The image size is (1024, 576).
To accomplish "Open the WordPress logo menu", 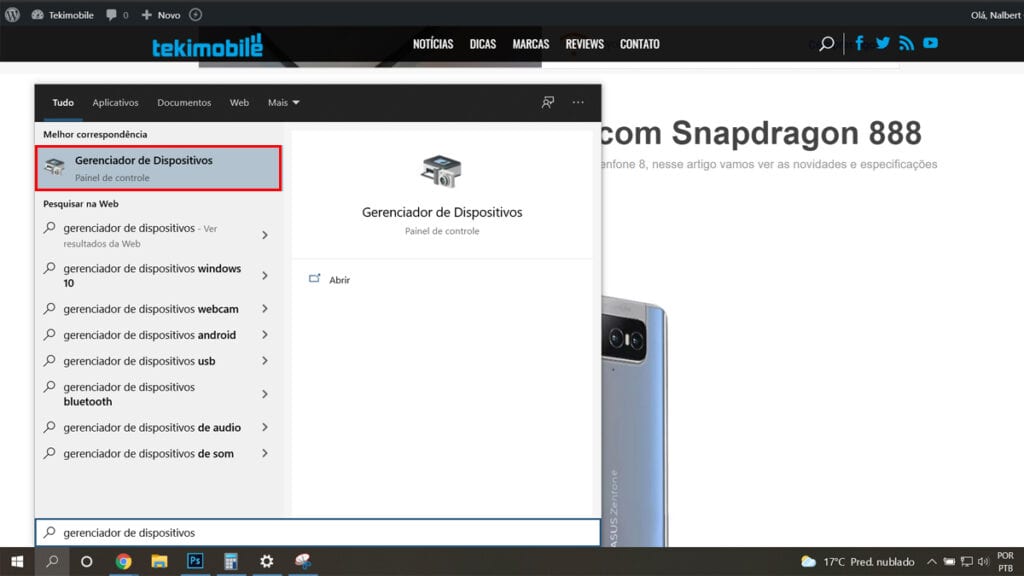I will click(x=12, y=14).
